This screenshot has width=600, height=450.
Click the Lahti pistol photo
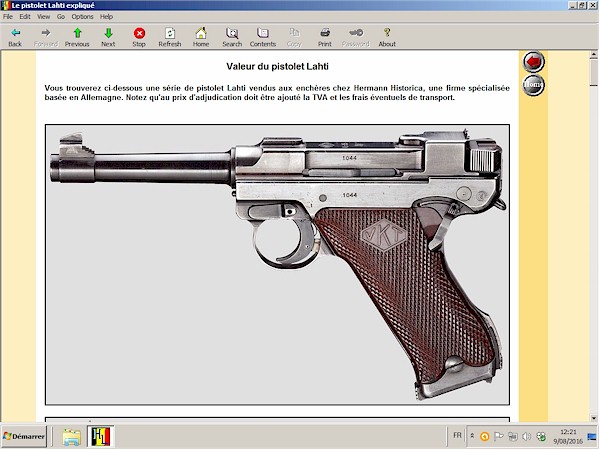click(x=277, y=264)
